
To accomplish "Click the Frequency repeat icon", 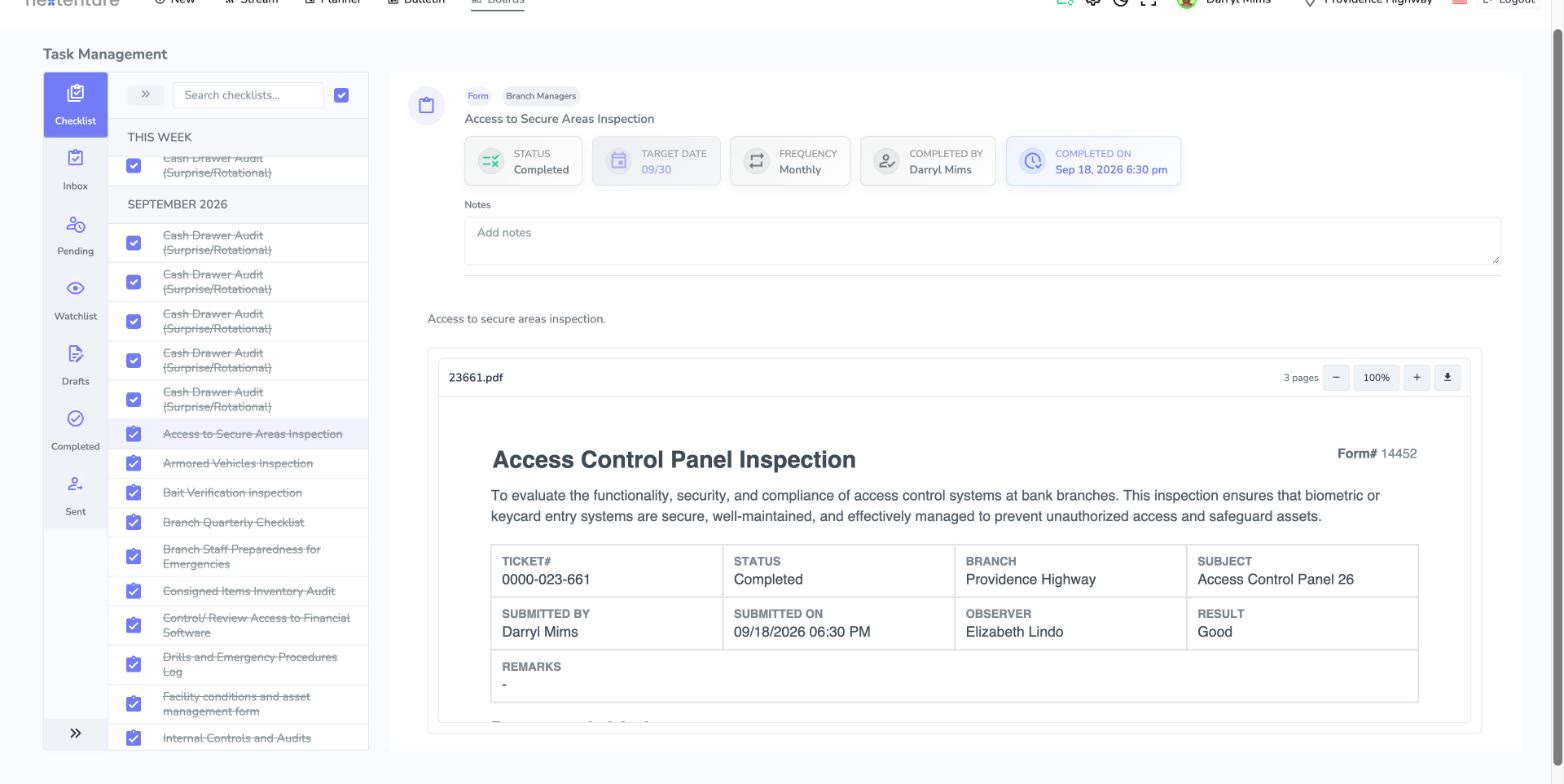I will tap(756, 161).
